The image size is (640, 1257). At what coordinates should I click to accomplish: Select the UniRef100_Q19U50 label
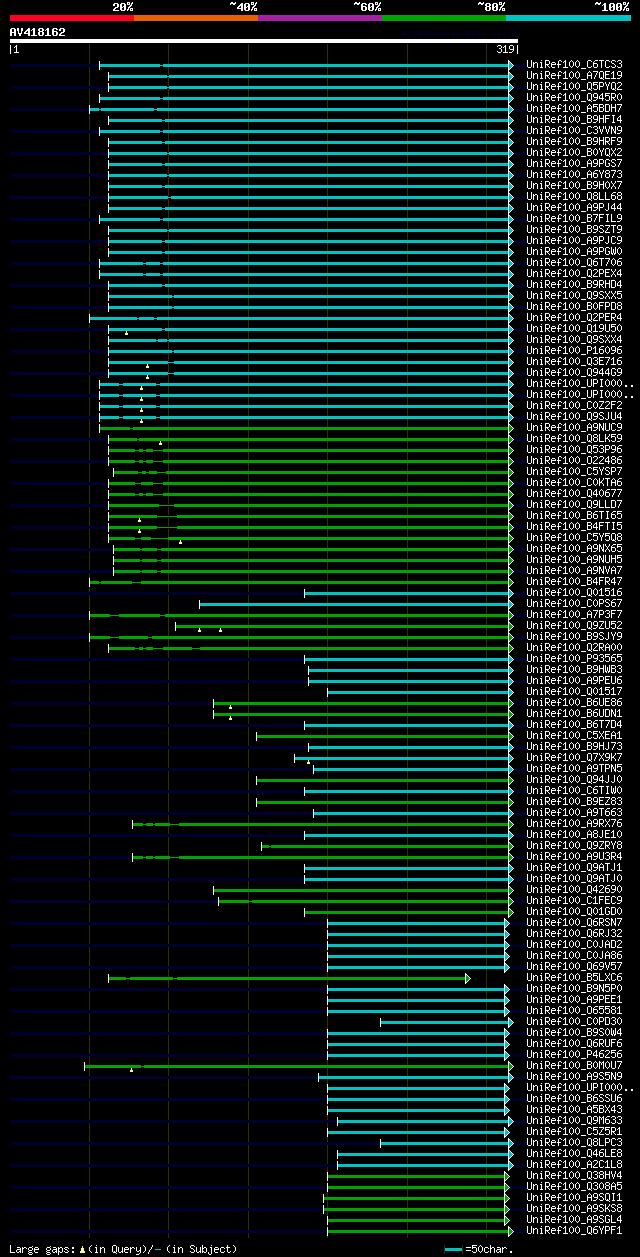[x=574, y=329]
